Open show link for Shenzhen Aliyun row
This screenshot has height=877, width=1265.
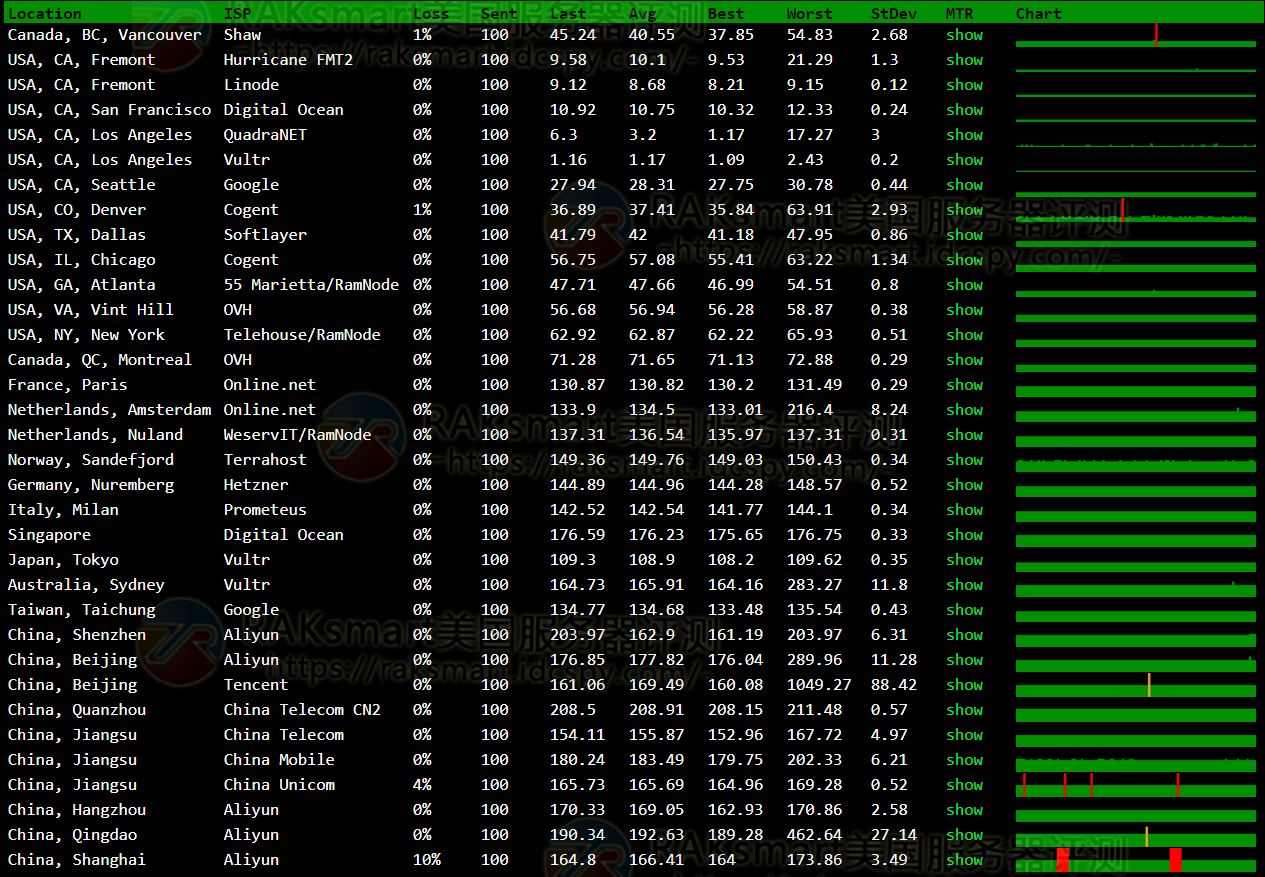pos(964,635)
